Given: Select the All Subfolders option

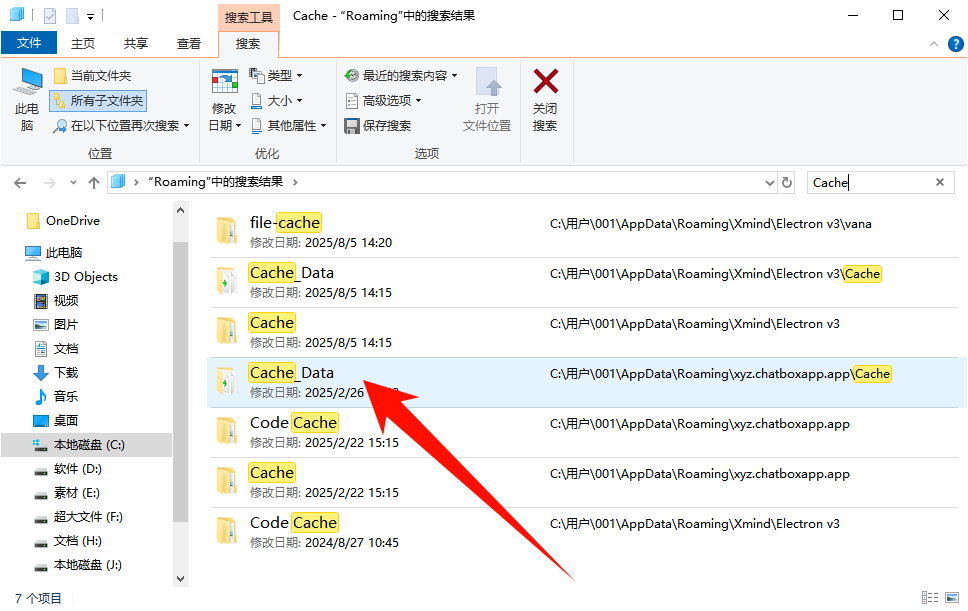Looking at the screenshot, I should 98,101.
